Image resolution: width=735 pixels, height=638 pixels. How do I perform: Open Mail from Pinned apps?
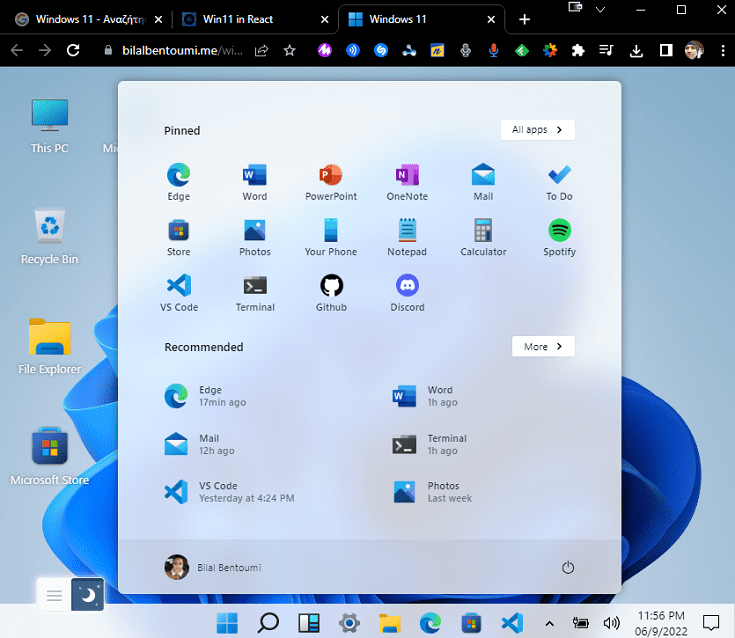[x=483, y=182]
